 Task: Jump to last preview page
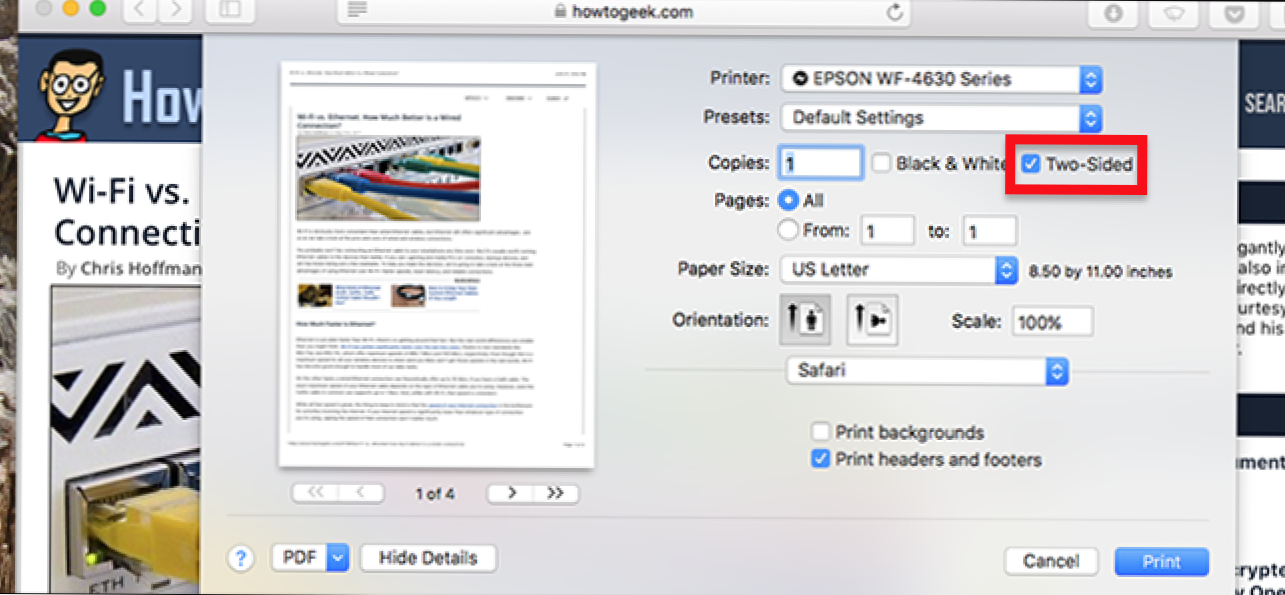click(x=556, y=493)
